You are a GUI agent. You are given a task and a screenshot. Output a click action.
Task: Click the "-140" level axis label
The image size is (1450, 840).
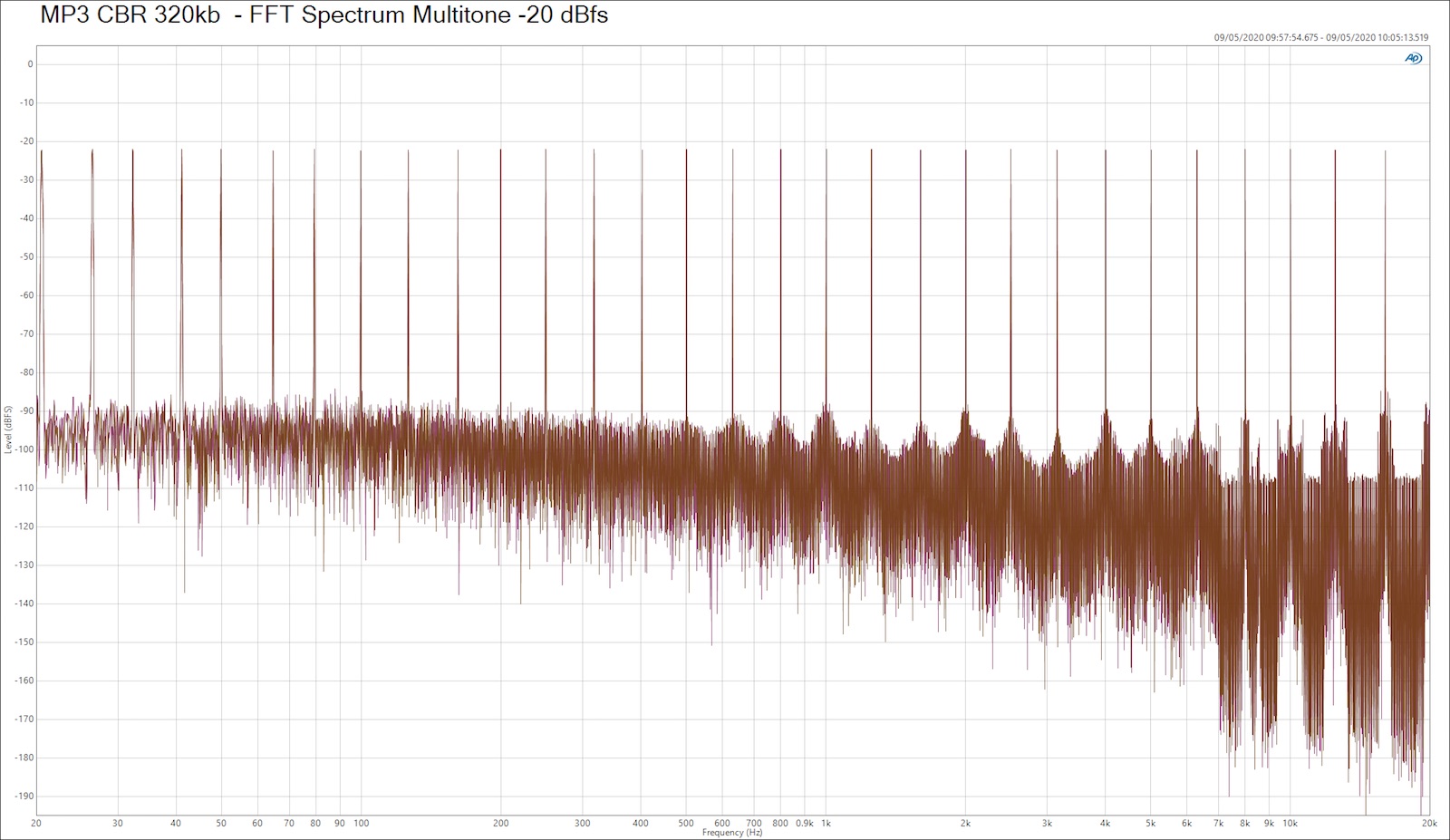[x=24, y=603]
